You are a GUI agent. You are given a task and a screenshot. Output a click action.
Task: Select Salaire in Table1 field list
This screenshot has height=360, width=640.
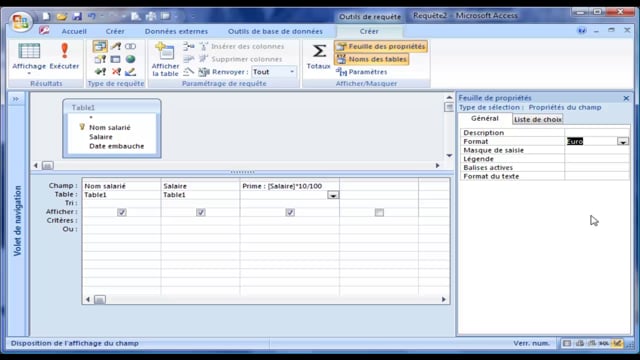[x=101, y=137]
